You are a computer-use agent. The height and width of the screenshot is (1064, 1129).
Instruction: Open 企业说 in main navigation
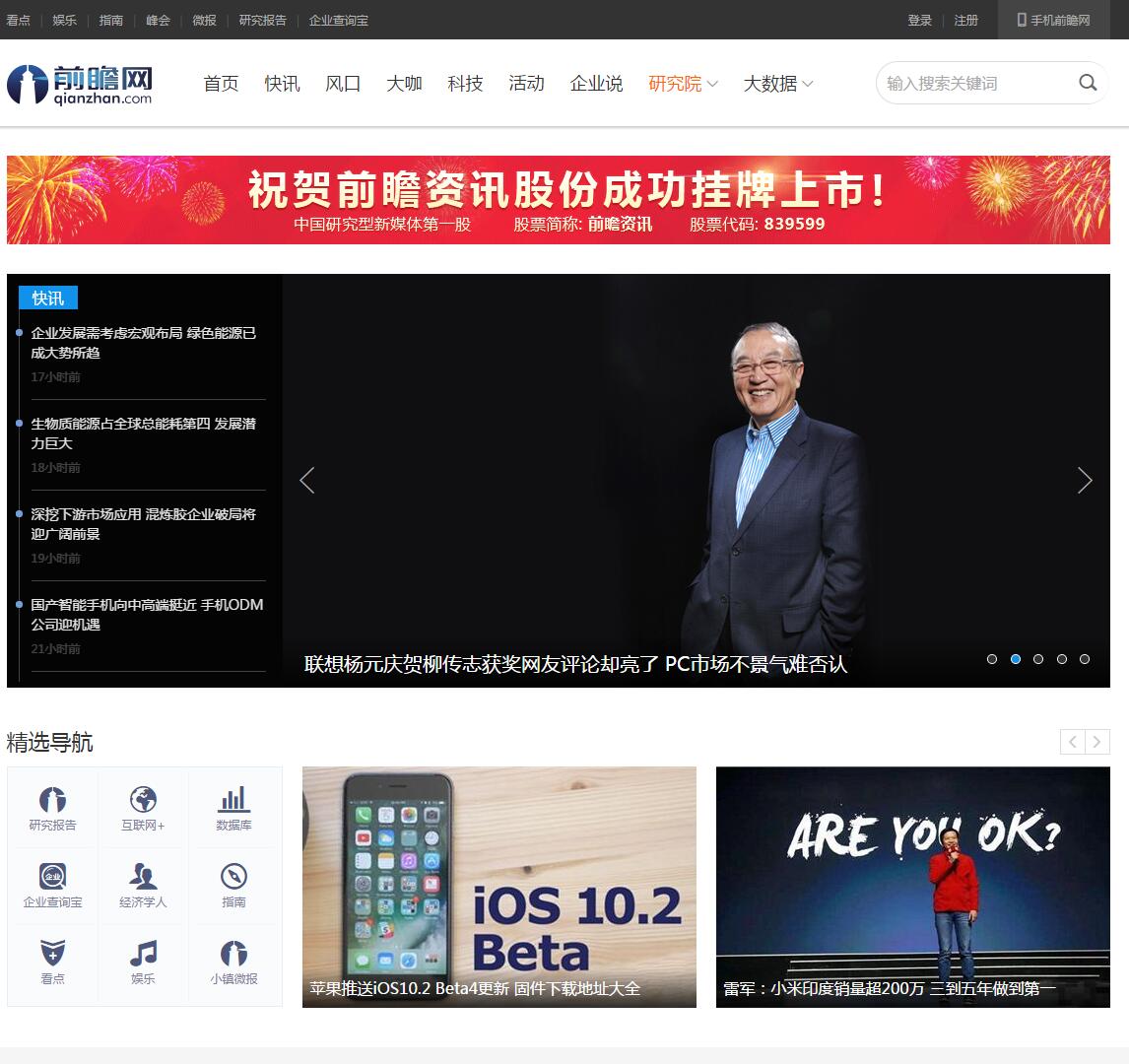pyautogui.click(x=596, y=84)
